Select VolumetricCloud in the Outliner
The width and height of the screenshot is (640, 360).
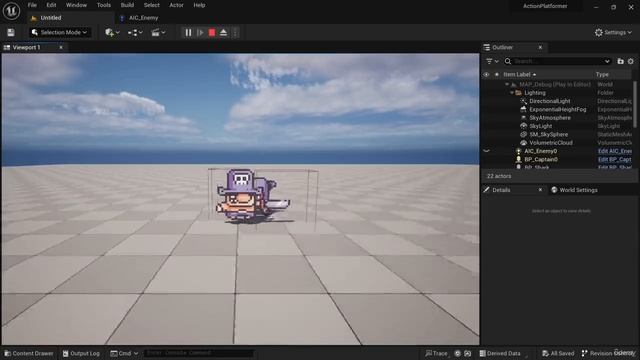pos(551,143)
